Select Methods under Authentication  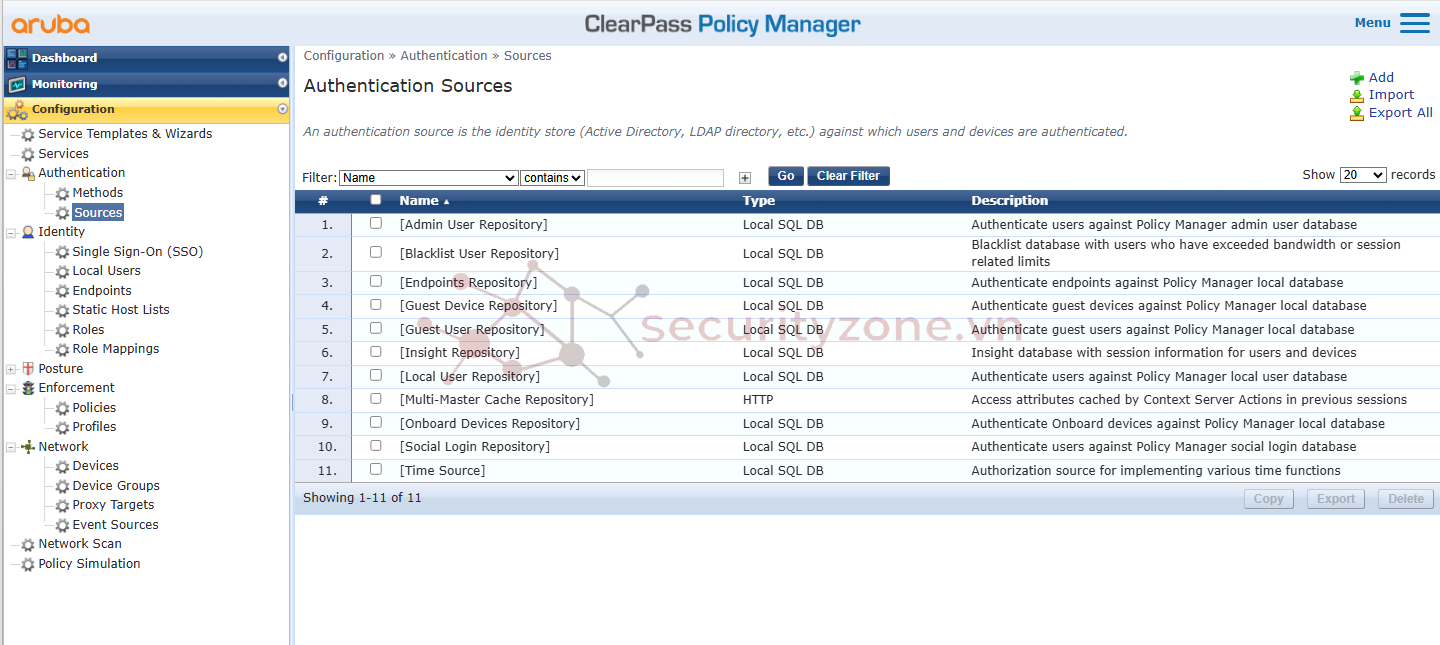(x=97, y=193)
